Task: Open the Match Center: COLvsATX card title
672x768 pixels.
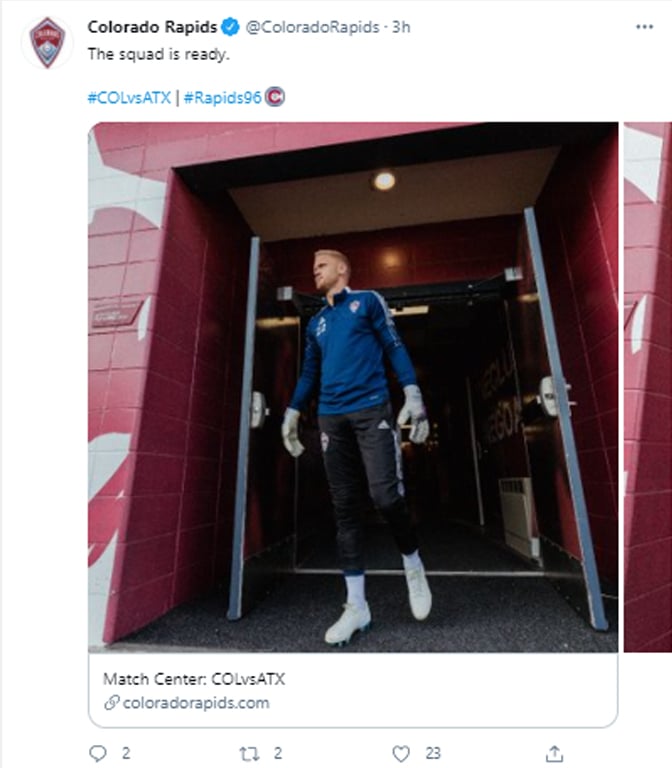Action: pyautogui.click(x=194, y=678)
